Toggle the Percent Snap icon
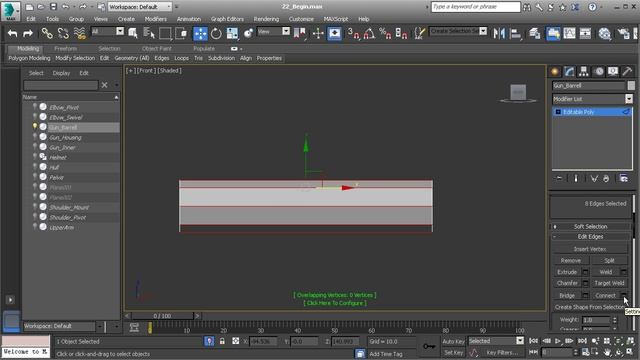640x360 pixels. coord(384,33)
